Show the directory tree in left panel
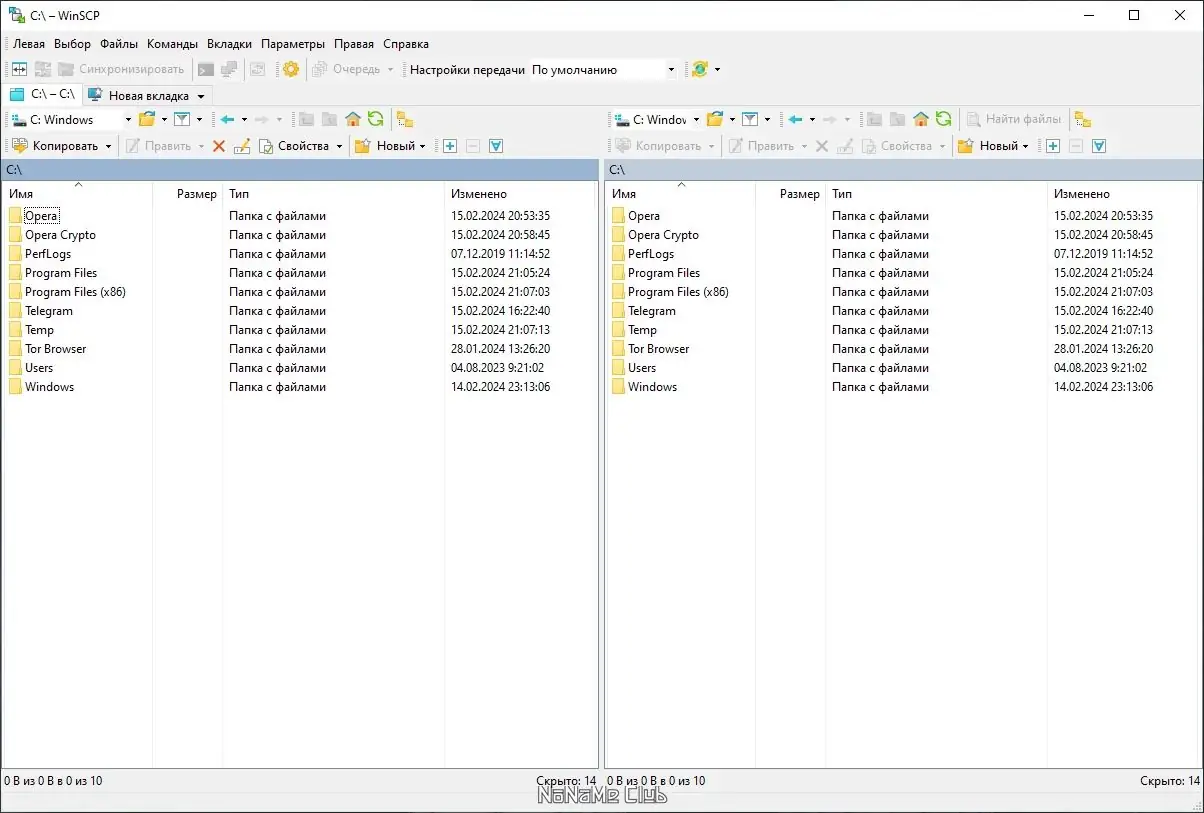The width and height of the screenshot is (1204, 813). pyautogui.click(x=405, y=119)
